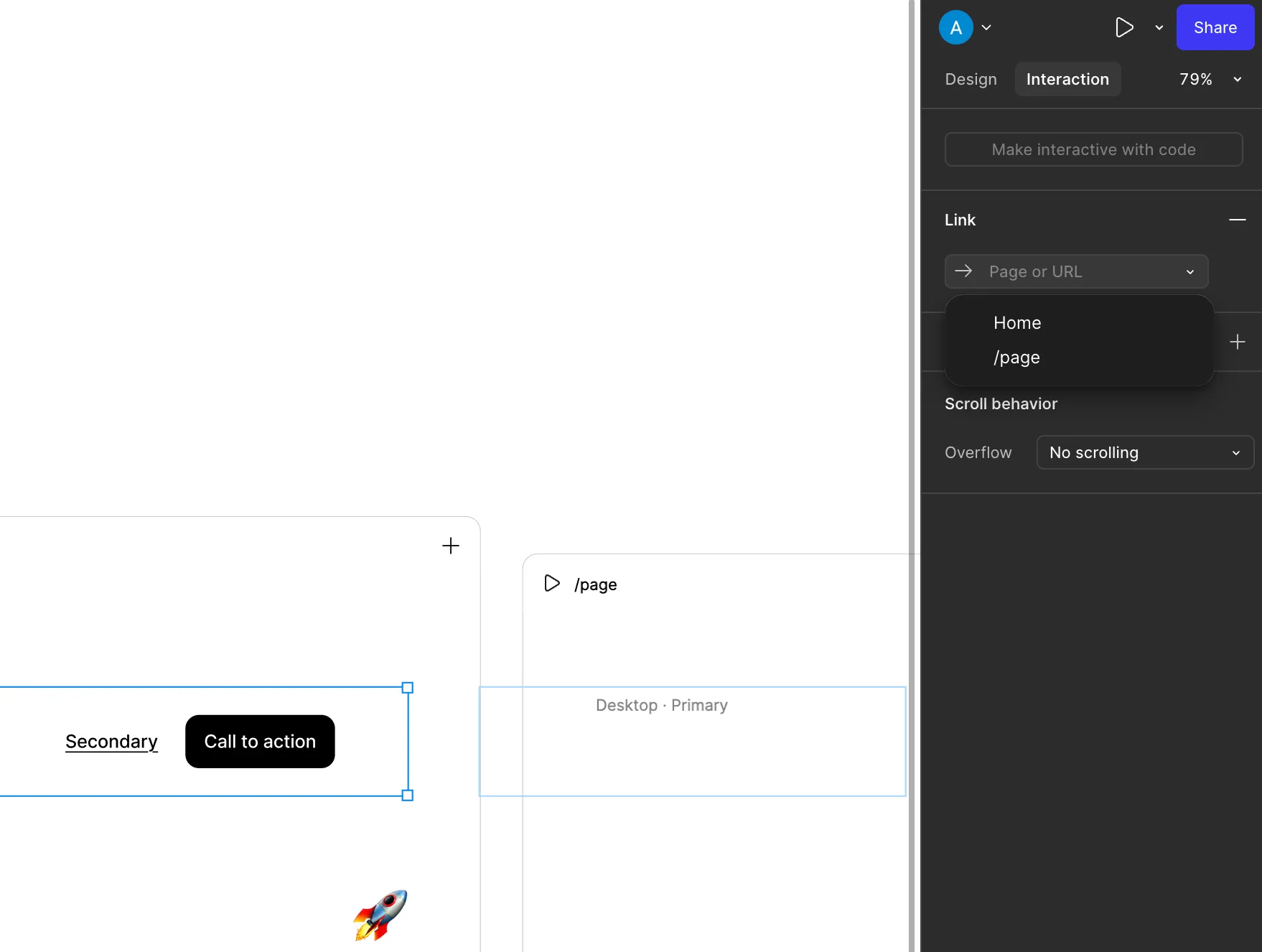Select the /page frame title
Image resolution: width=1262 pixels, height=952 pixels.
coord(595,584)
